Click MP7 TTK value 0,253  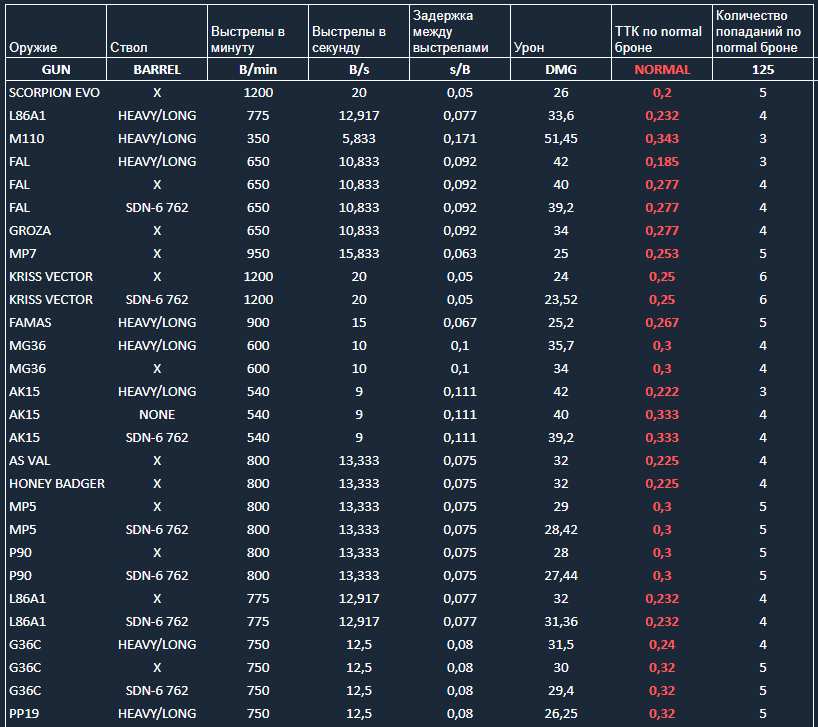pos(662,253)
